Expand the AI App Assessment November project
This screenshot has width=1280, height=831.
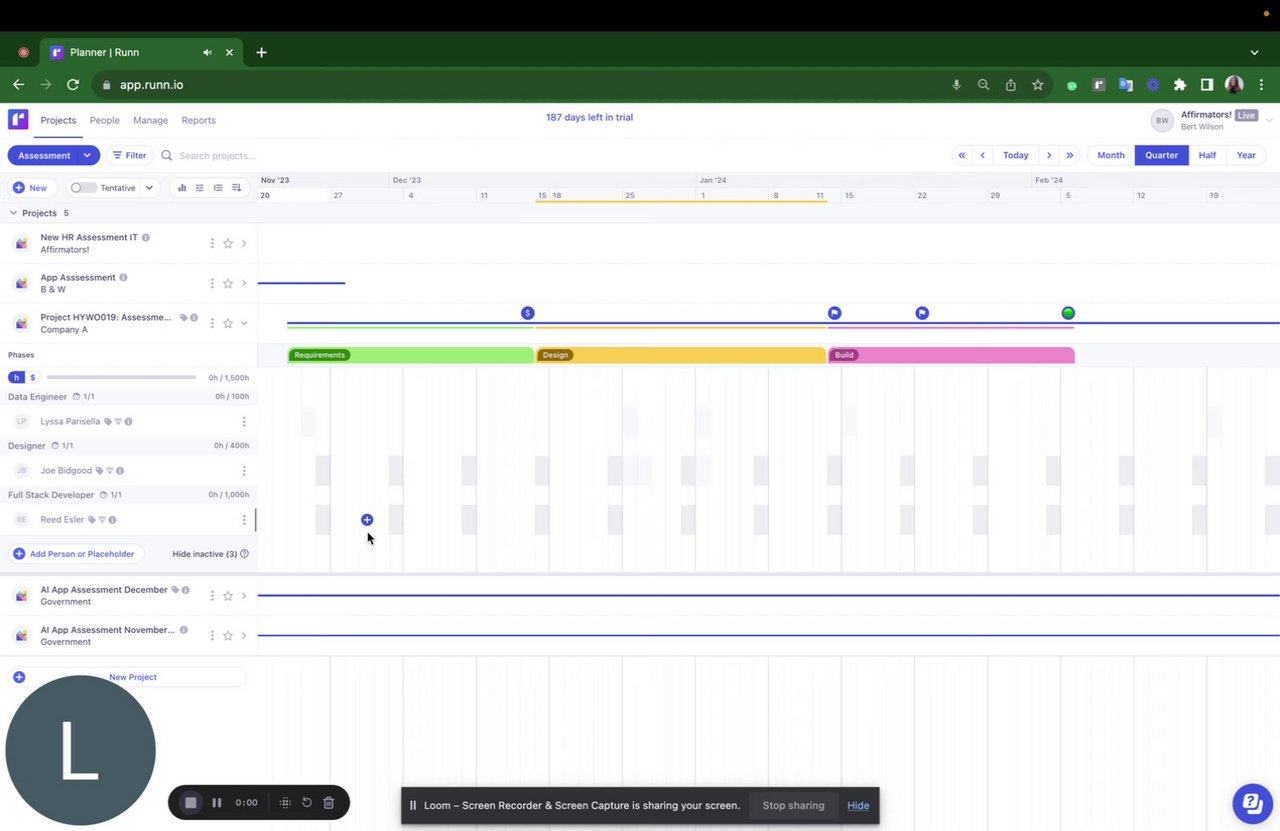[244, 636]
